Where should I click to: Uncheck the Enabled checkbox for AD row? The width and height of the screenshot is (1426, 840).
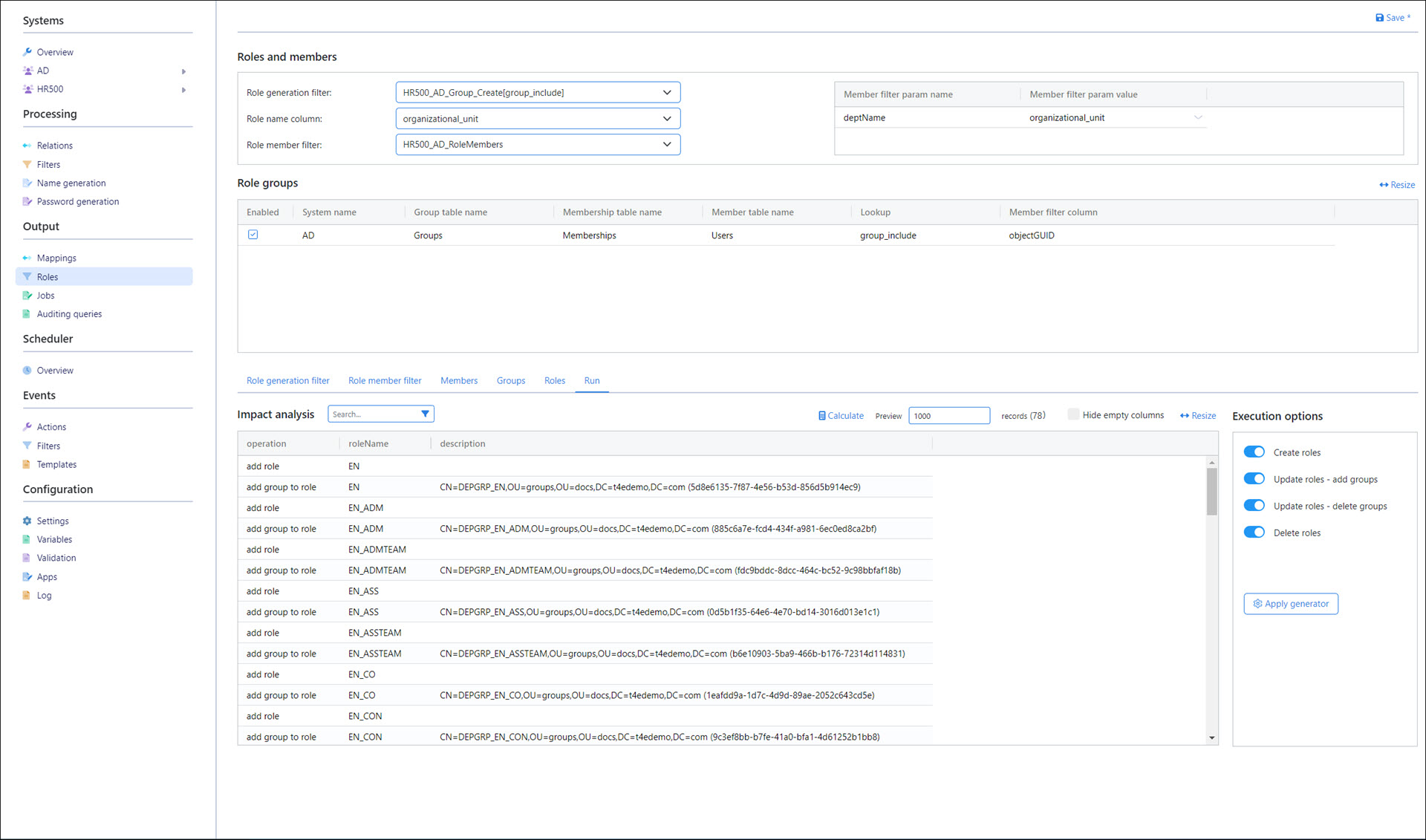[253, 235]
